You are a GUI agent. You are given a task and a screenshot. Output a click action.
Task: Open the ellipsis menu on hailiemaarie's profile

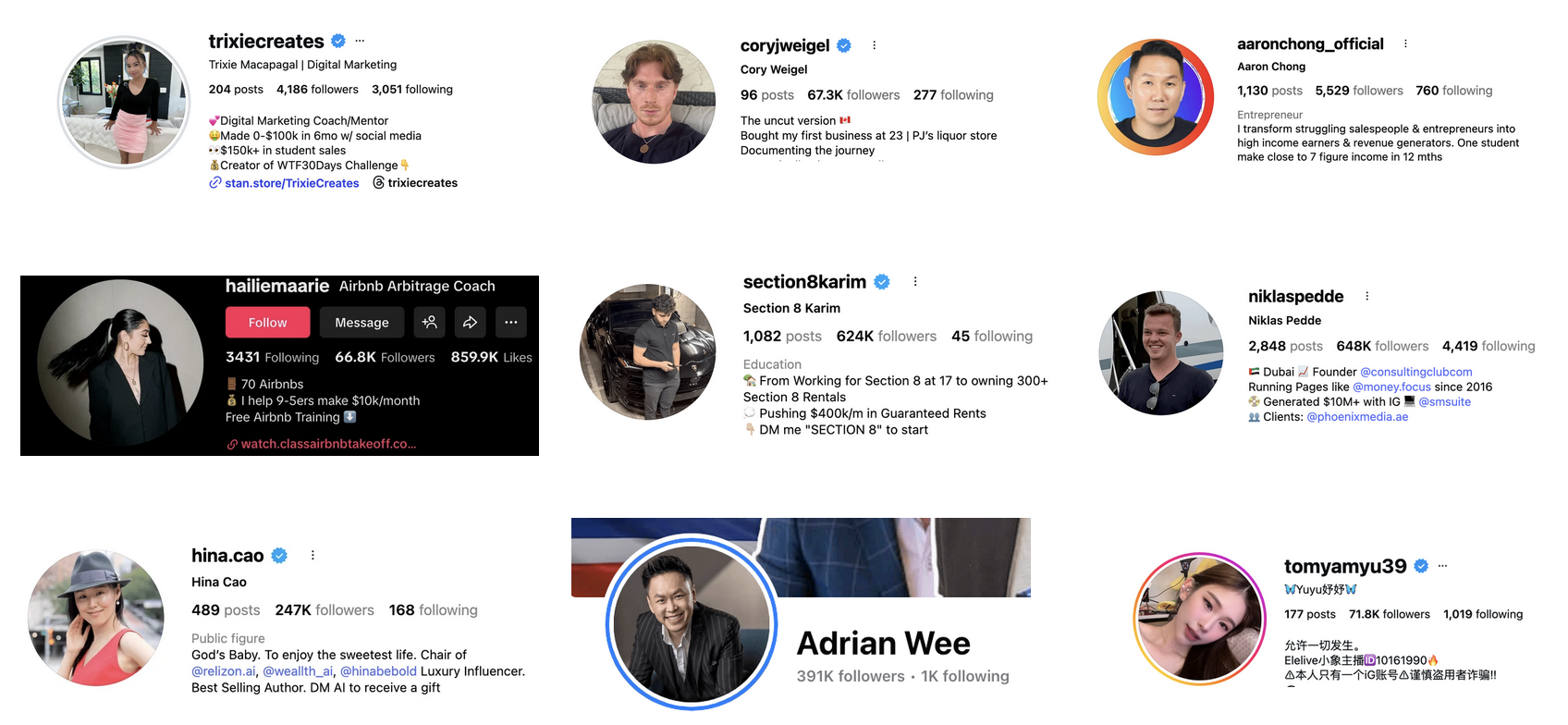tap(511, 322)
